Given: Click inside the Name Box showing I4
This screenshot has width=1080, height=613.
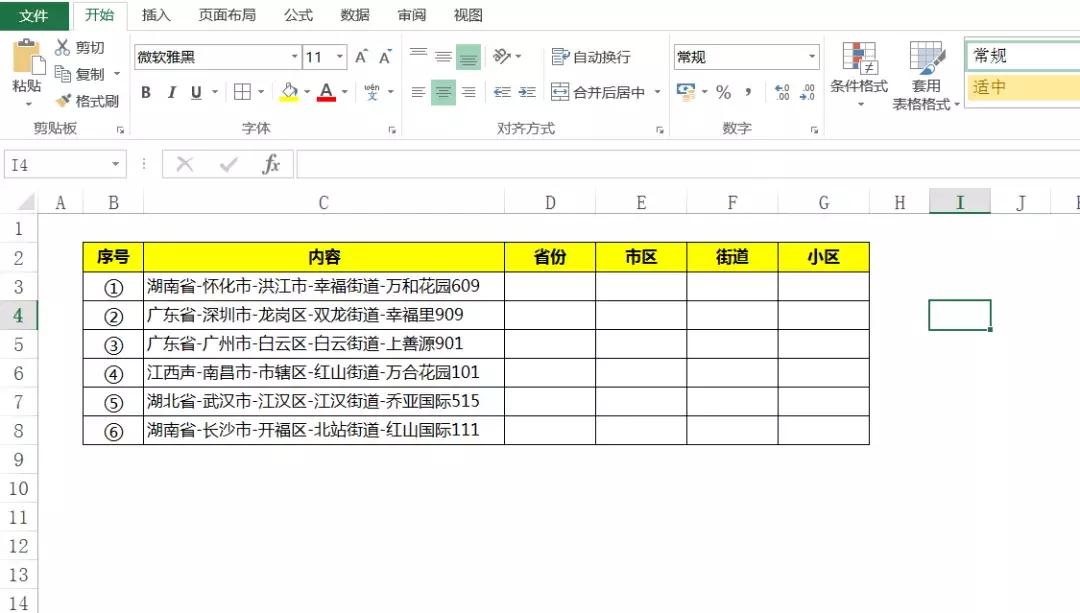Looking at the screenshot, I should pos(55,164).
